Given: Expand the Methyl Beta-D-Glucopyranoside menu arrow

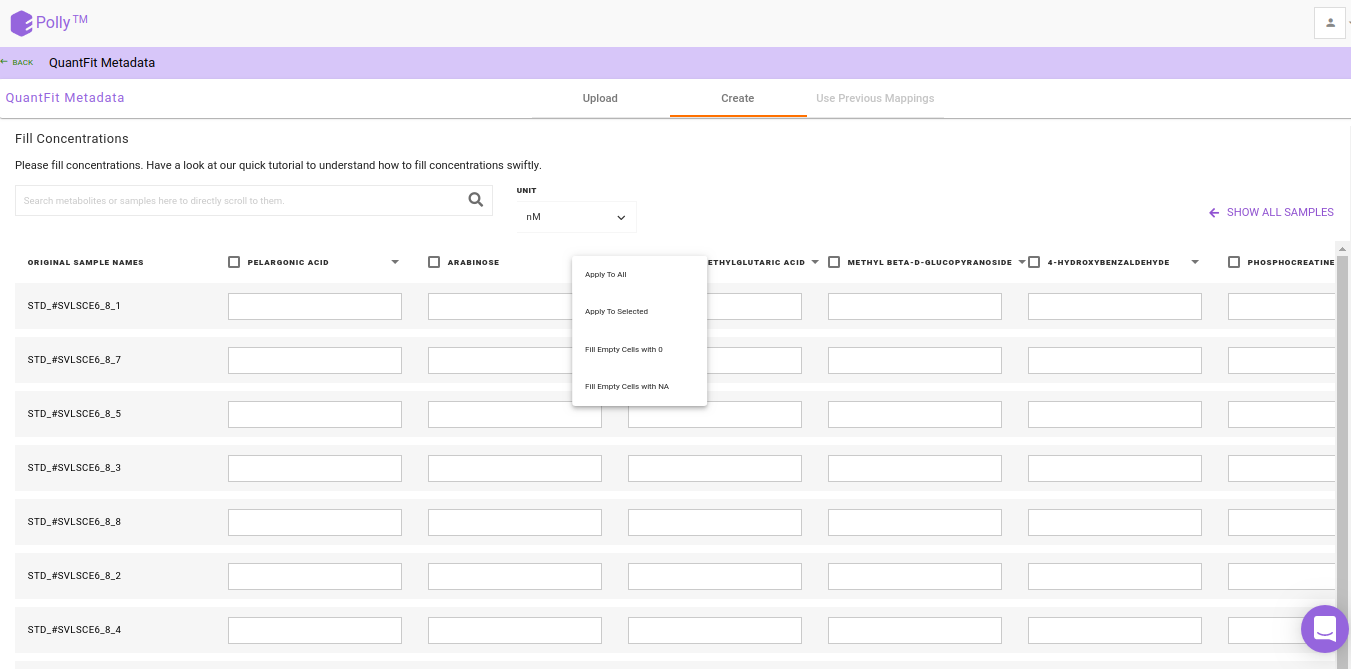Looking at the screenshot, I should tap(1022, 262).
